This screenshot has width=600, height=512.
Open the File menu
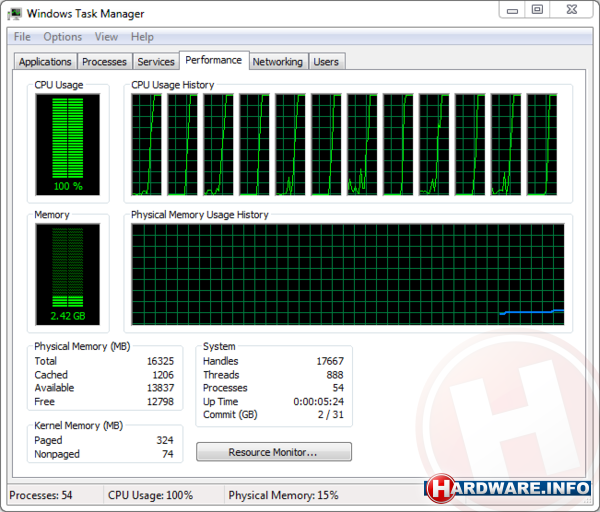coord(22,37)
